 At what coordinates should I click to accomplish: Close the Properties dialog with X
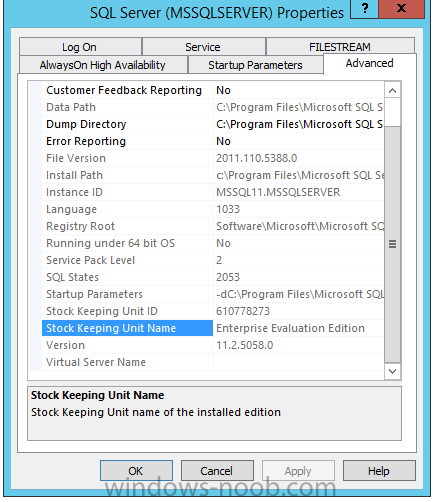click(x=402, y=8)
